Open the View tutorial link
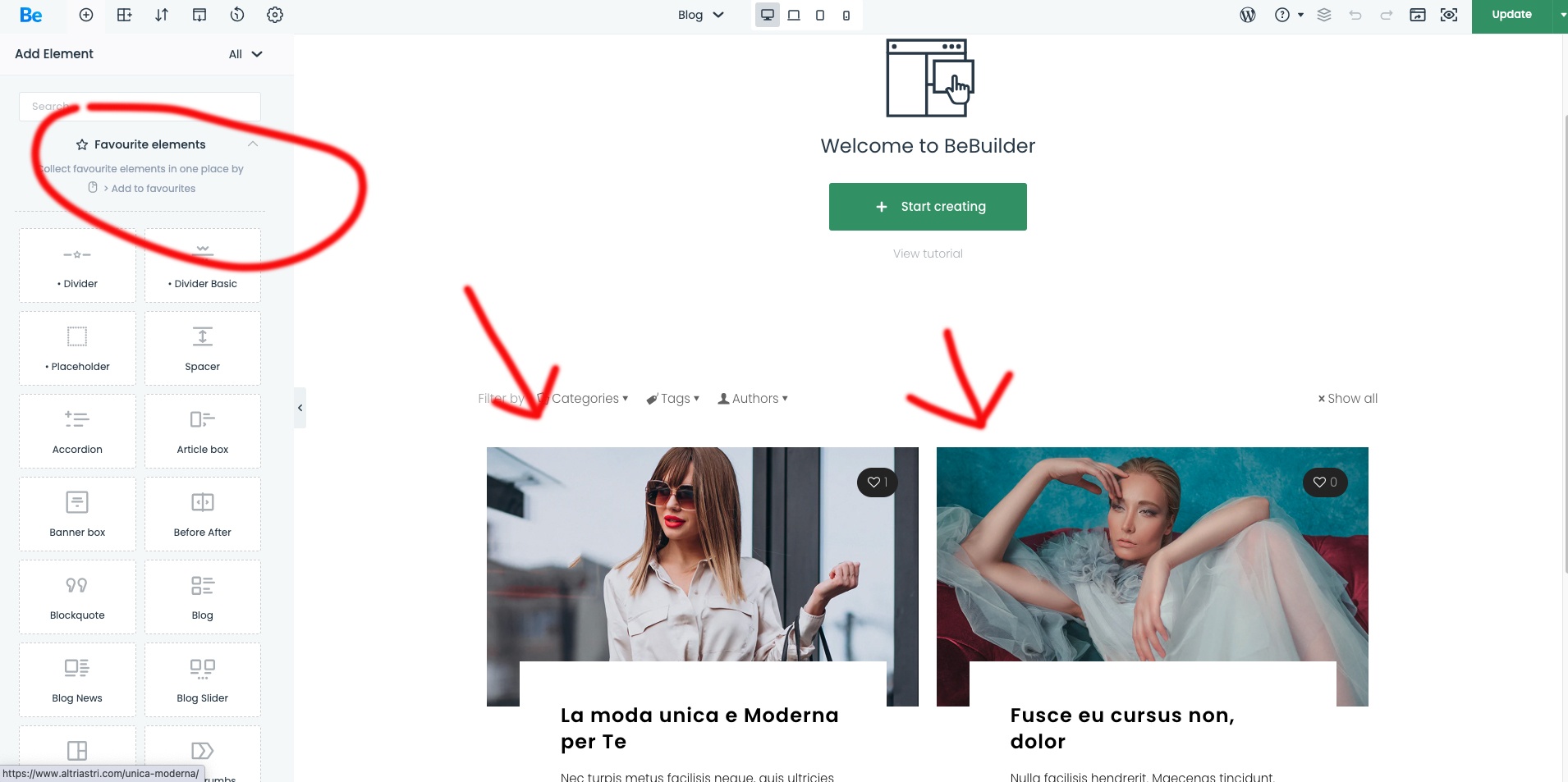Image resolution: width=1568 pixels, height=782 pixels. click(928, 254)
